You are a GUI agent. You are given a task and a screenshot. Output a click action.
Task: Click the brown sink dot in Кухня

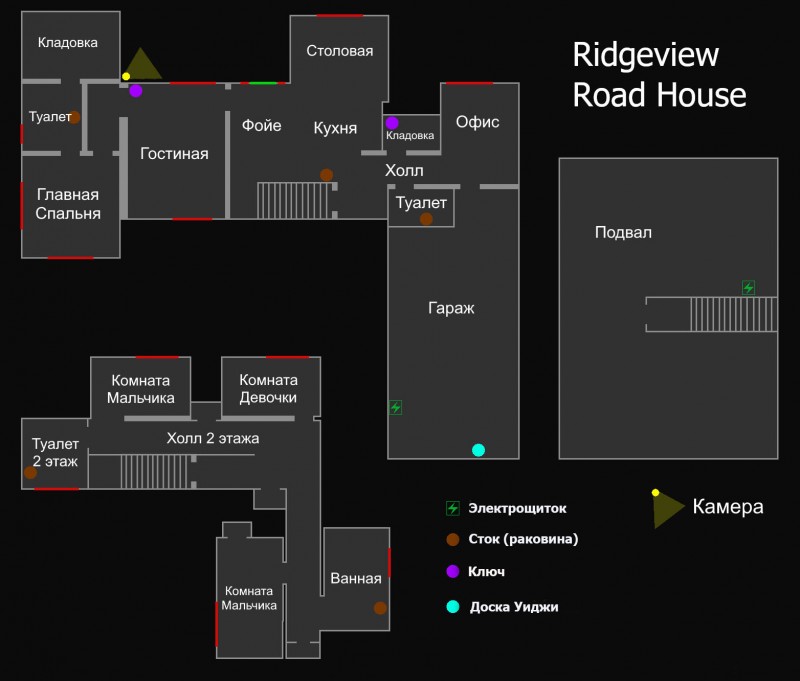pos(327,175)
